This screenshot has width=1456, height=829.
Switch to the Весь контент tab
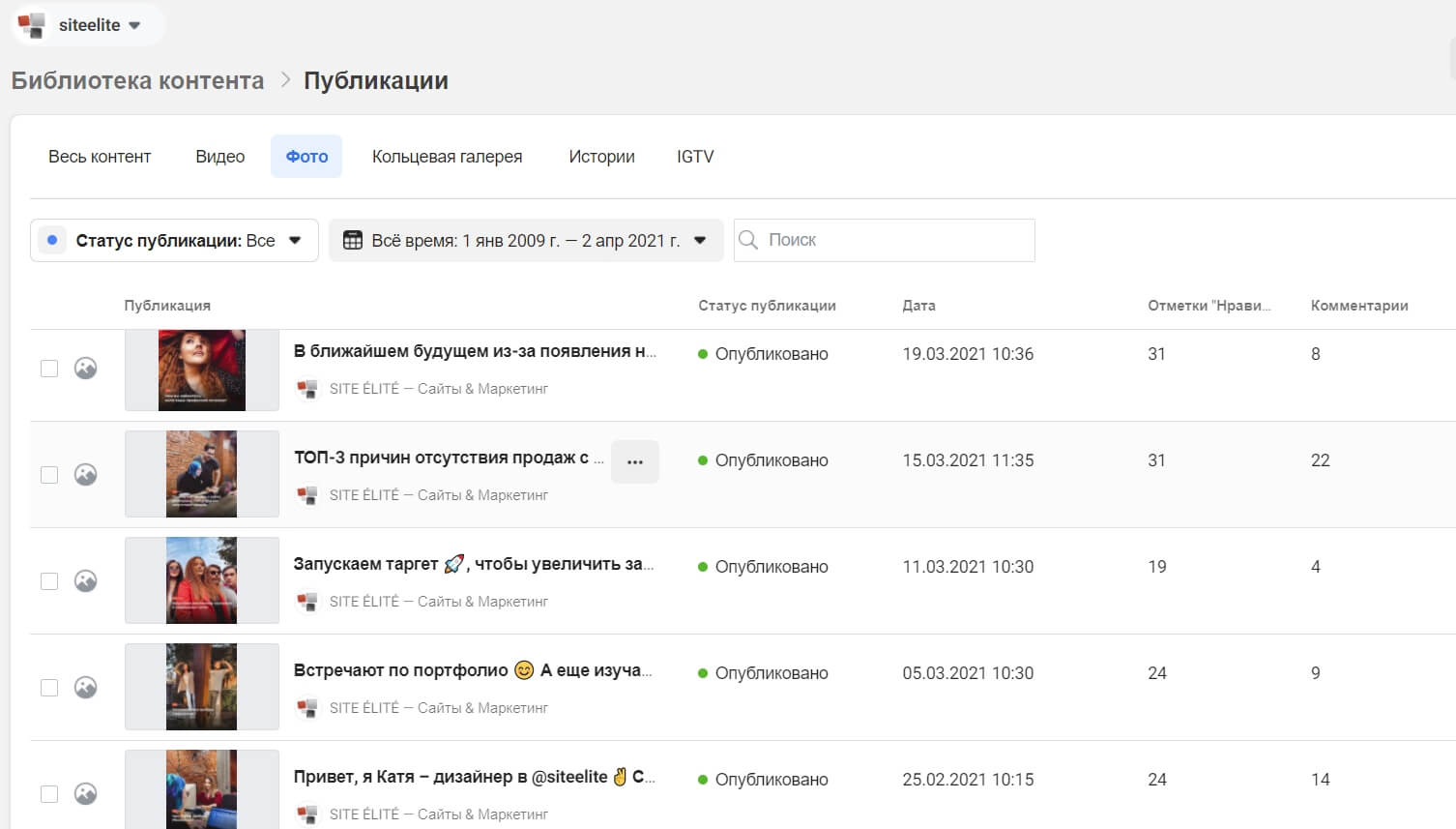[x=100, y=157]
